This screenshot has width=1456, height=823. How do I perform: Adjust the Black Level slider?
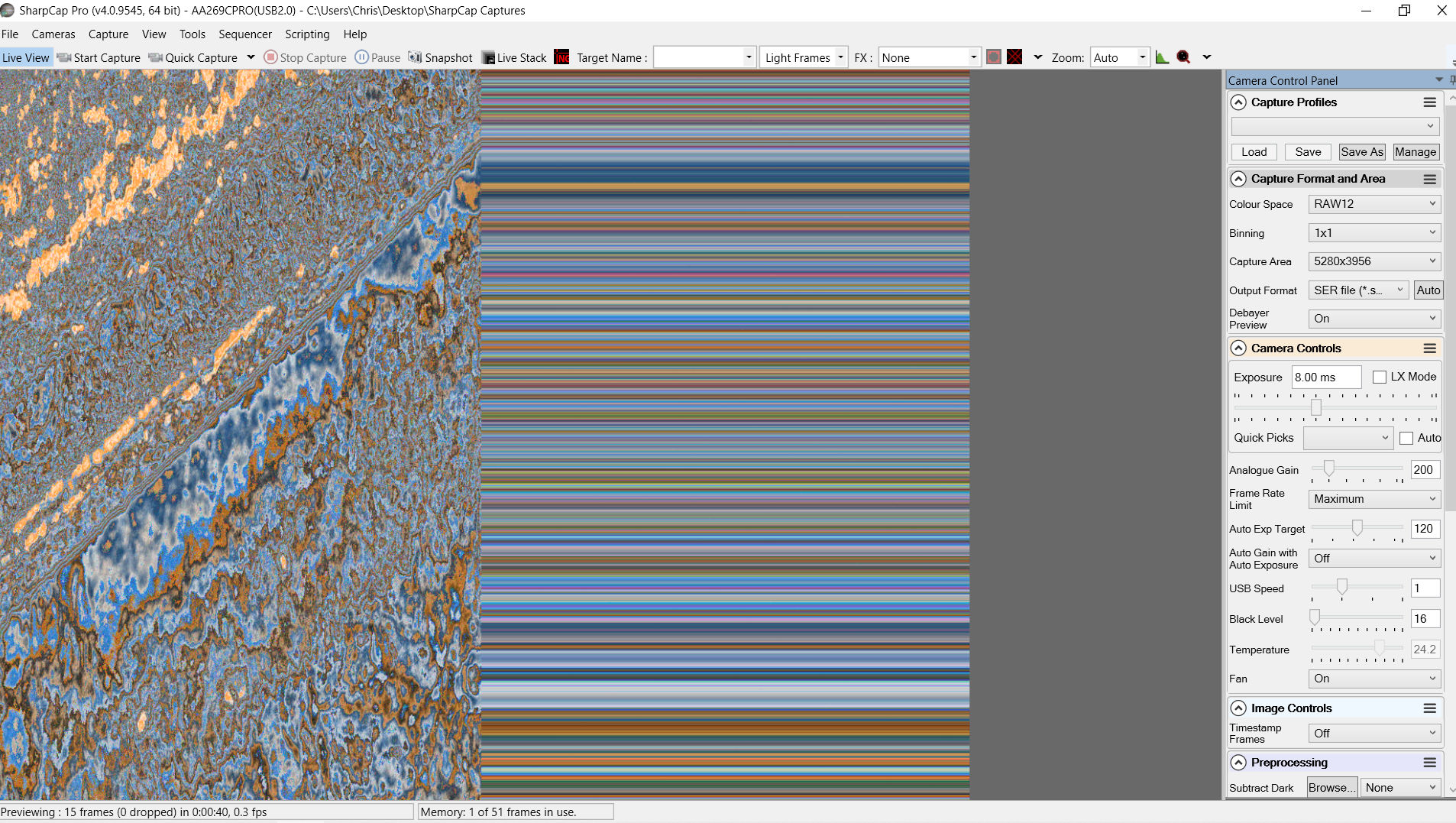tap(1315, 617)
